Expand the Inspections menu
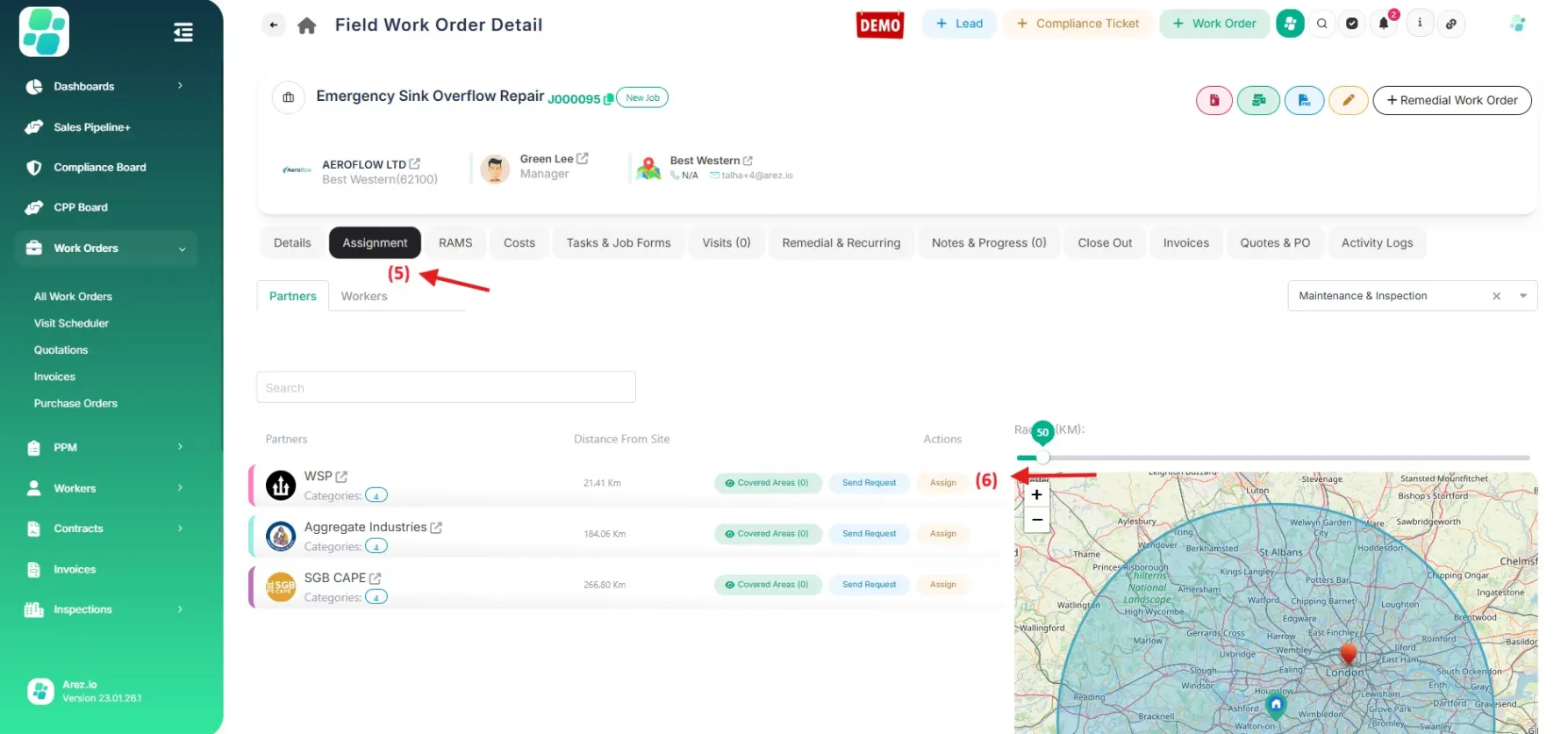The height and width of the screenshot is (734, 1568). [x=106, y=609]
